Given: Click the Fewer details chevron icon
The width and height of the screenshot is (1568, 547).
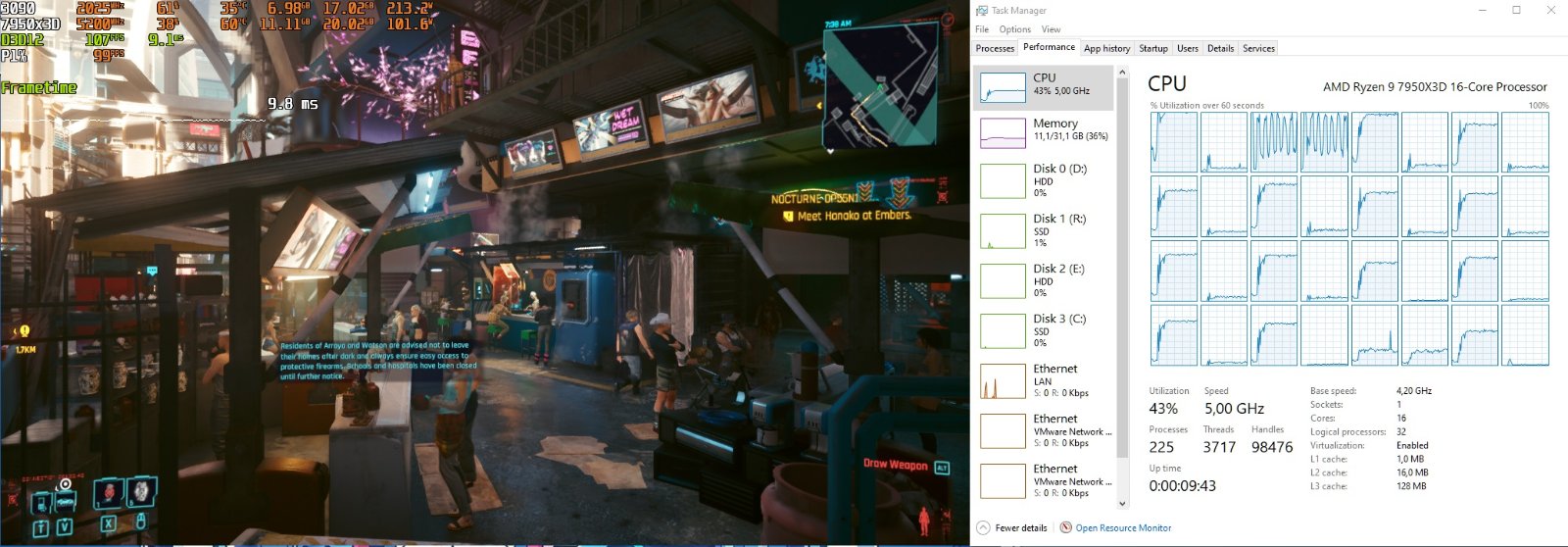Looking at the screenshot, I should [x=983, y=527].
